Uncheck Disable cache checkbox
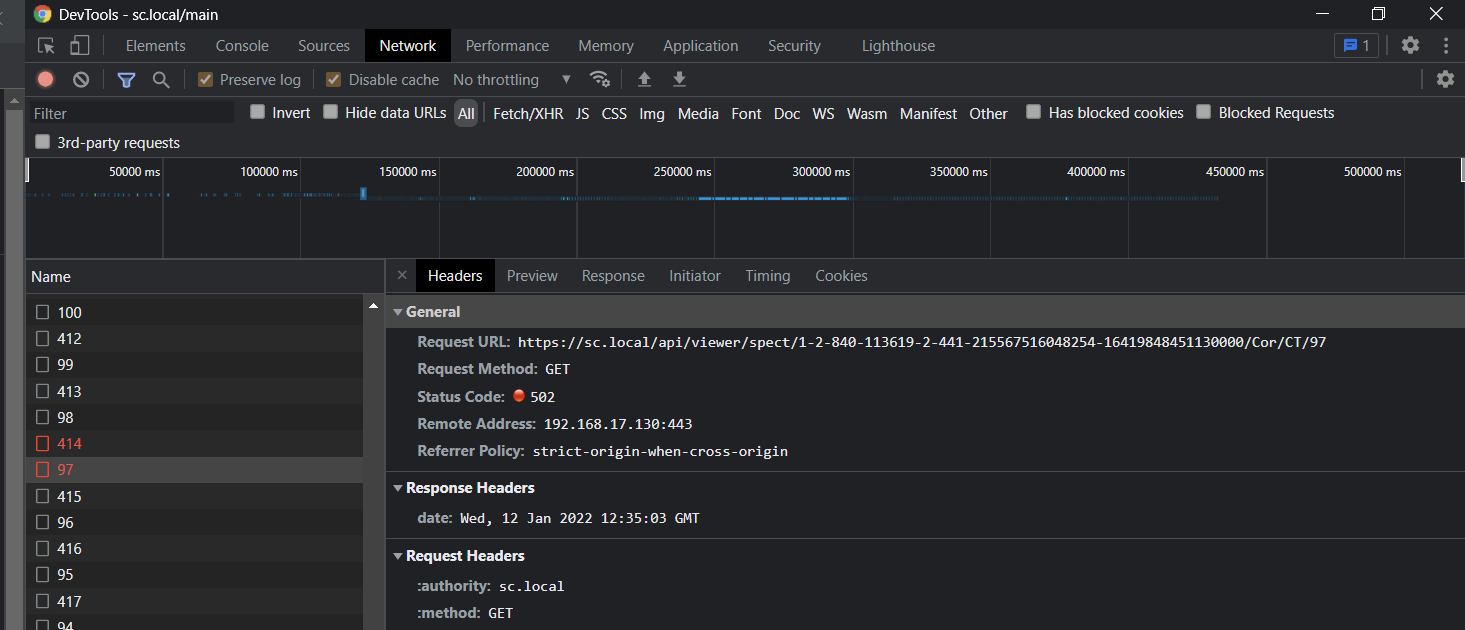The height and width of the screenshot is (630, 1465). [334, 79]
